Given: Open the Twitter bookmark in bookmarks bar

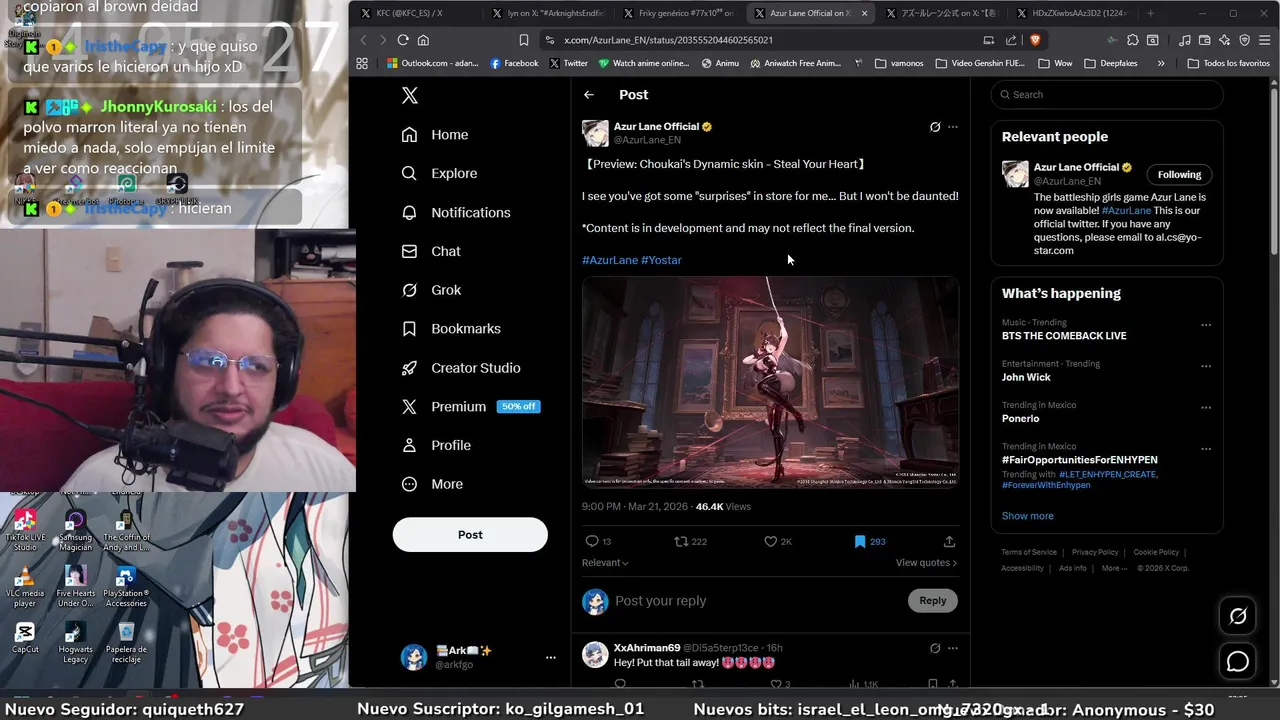Looking at the screenshot, I should point(568,63).
